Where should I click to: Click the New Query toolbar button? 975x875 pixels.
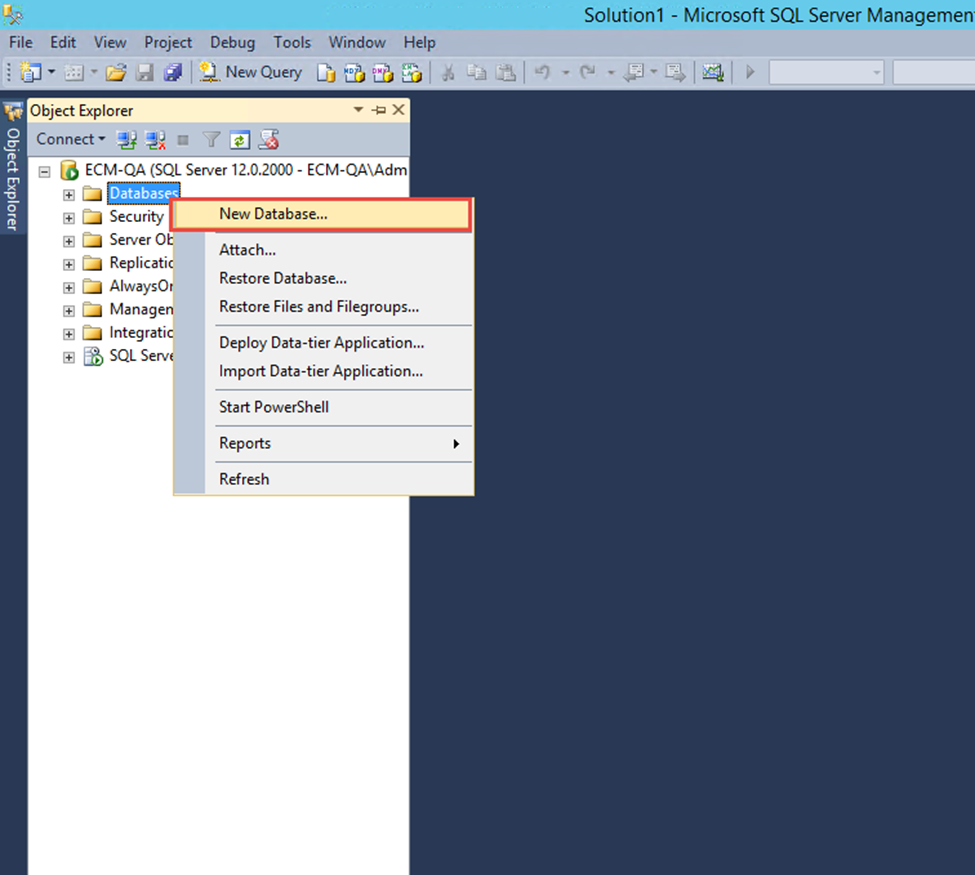(251, 72)
